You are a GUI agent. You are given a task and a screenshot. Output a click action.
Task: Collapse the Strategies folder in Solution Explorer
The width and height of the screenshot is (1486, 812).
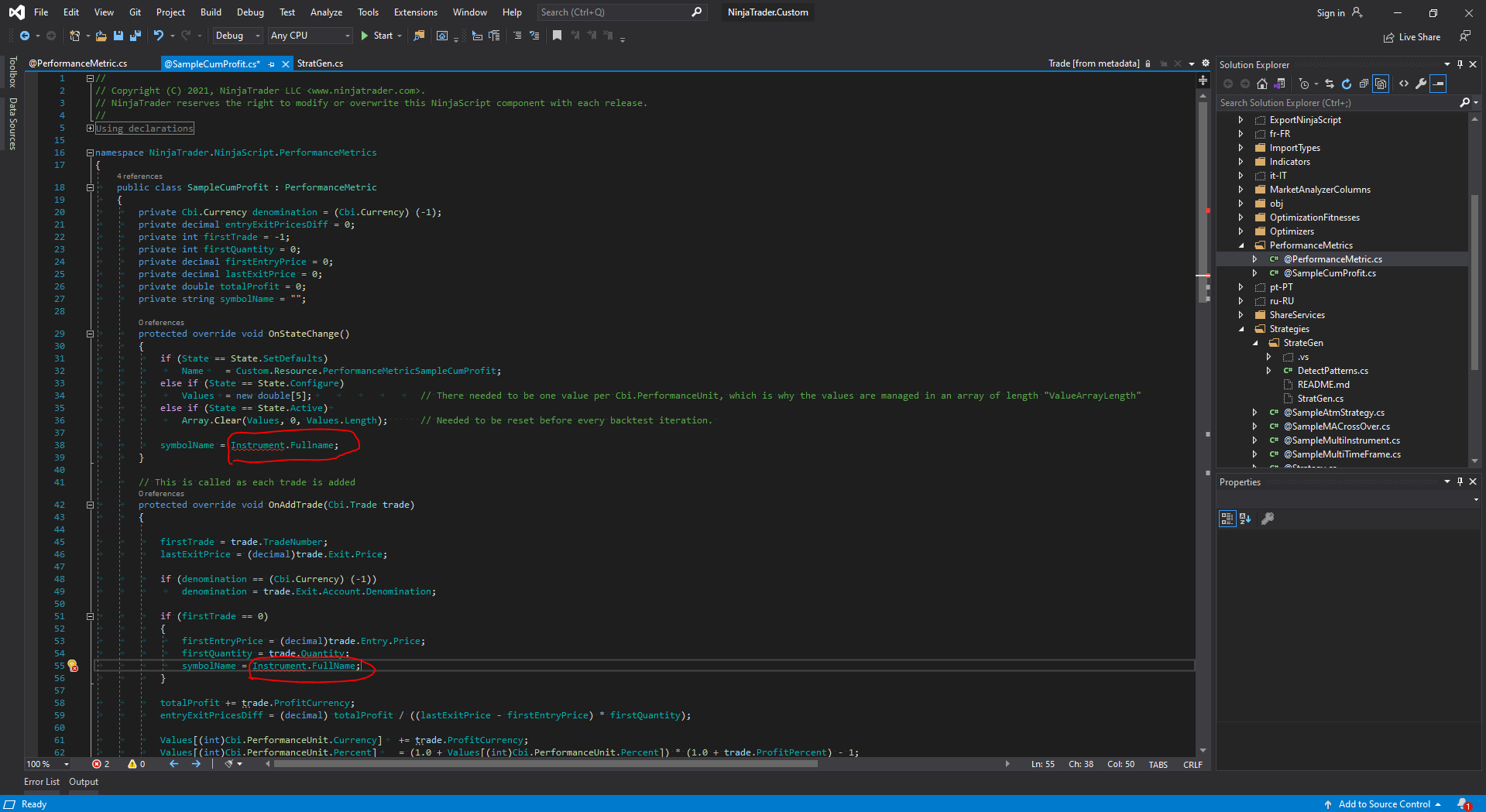point(1241,329)
